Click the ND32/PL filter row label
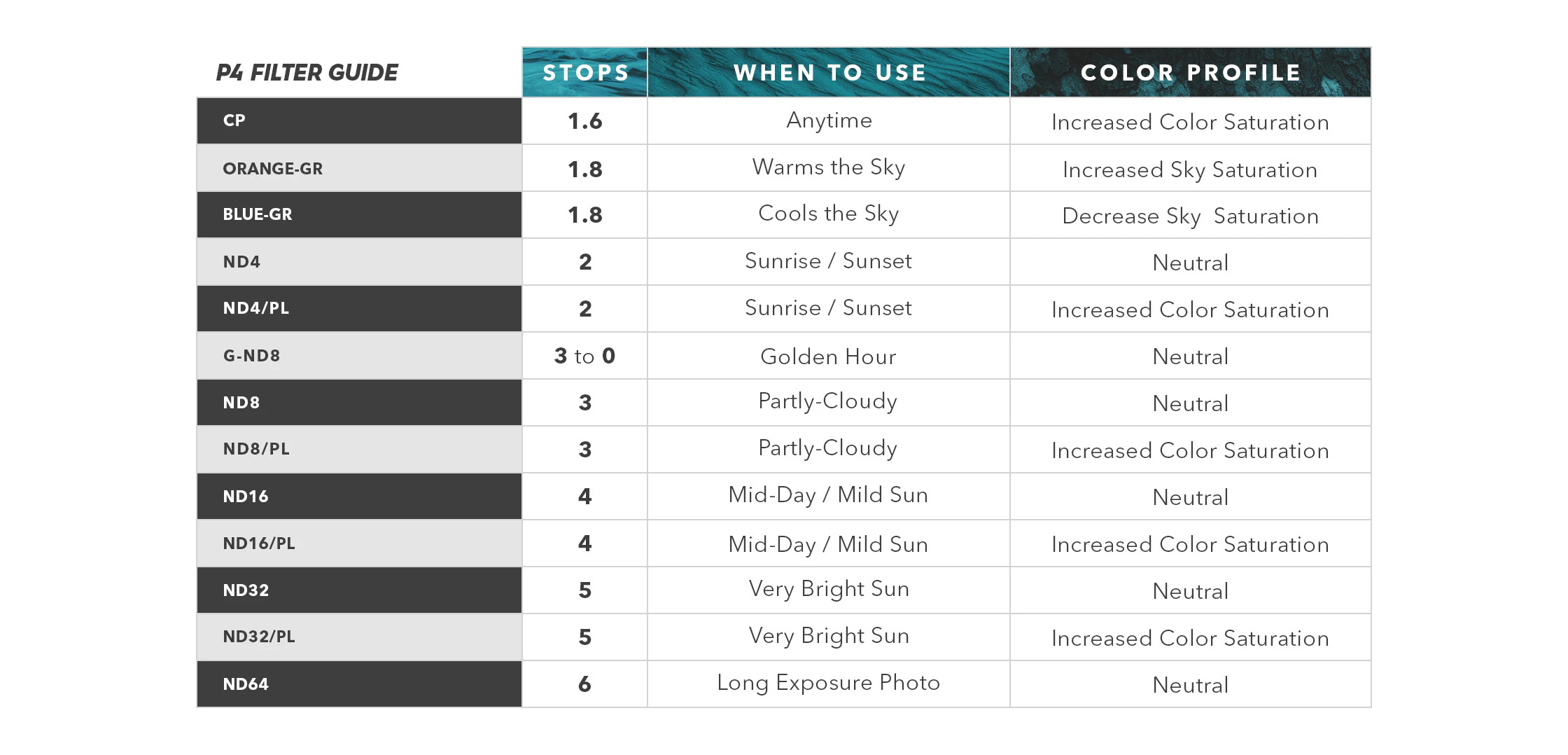 pos(359,637)
